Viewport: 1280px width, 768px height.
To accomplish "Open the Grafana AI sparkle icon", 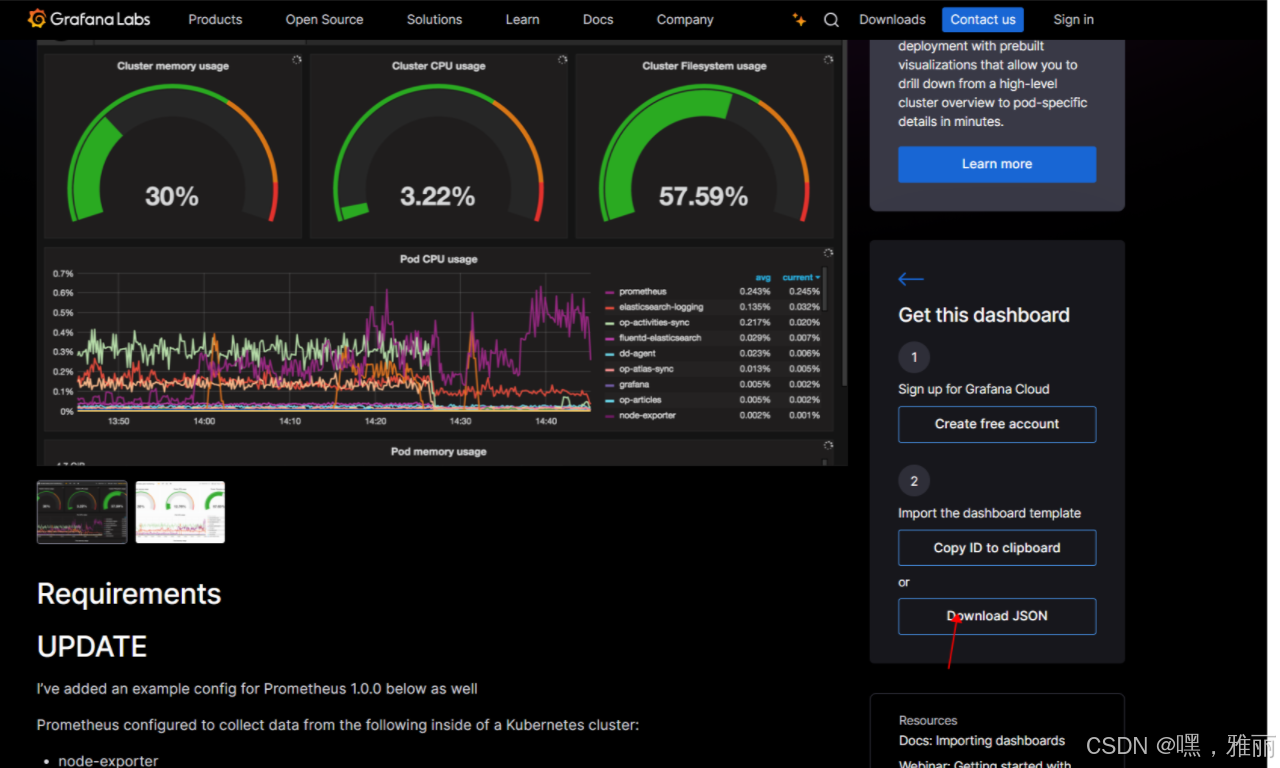I will pyautogui.click(x=799, y=19).
